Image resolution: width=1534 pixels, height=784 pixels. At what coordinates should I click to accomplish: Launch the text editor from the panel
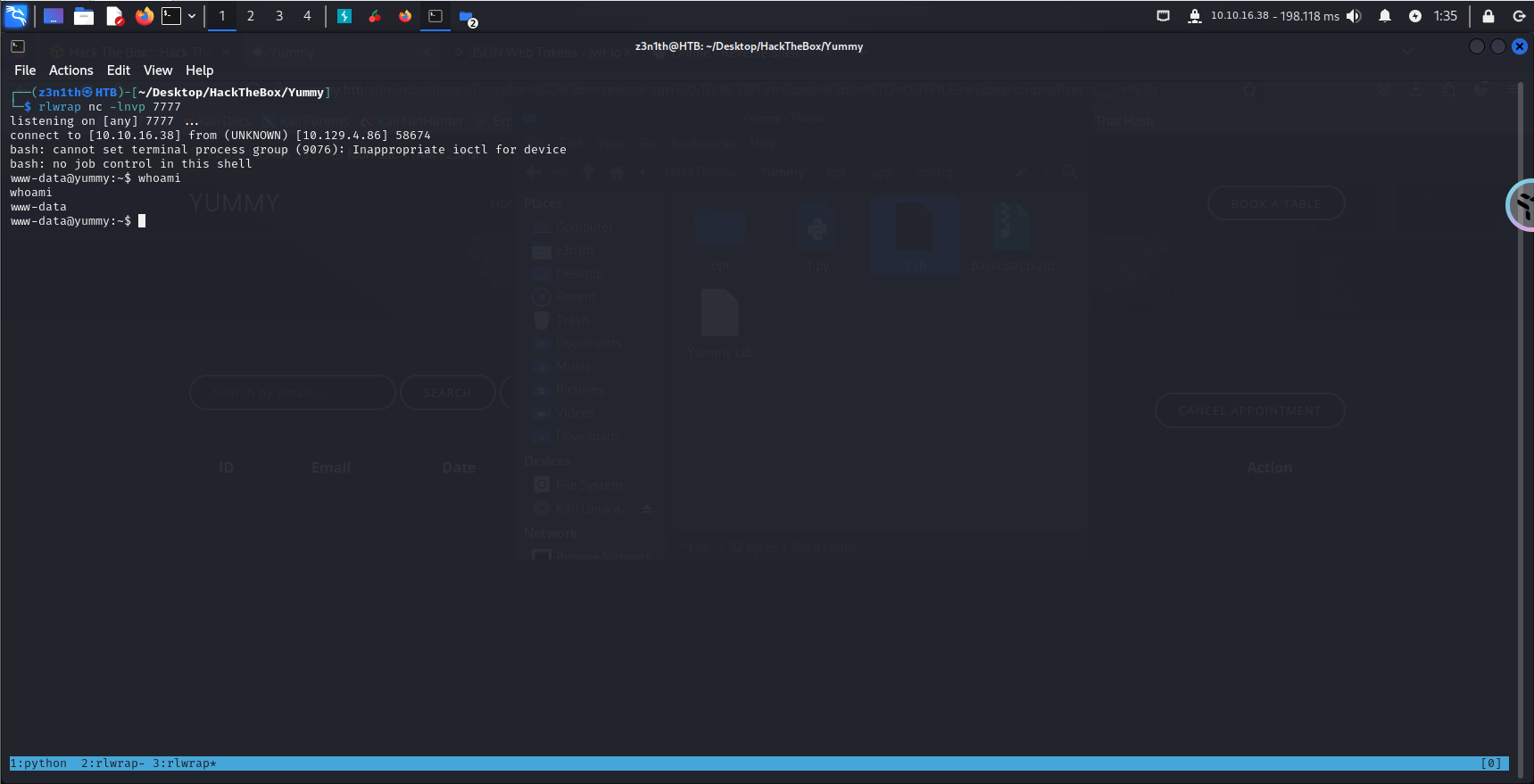(114, 16)
